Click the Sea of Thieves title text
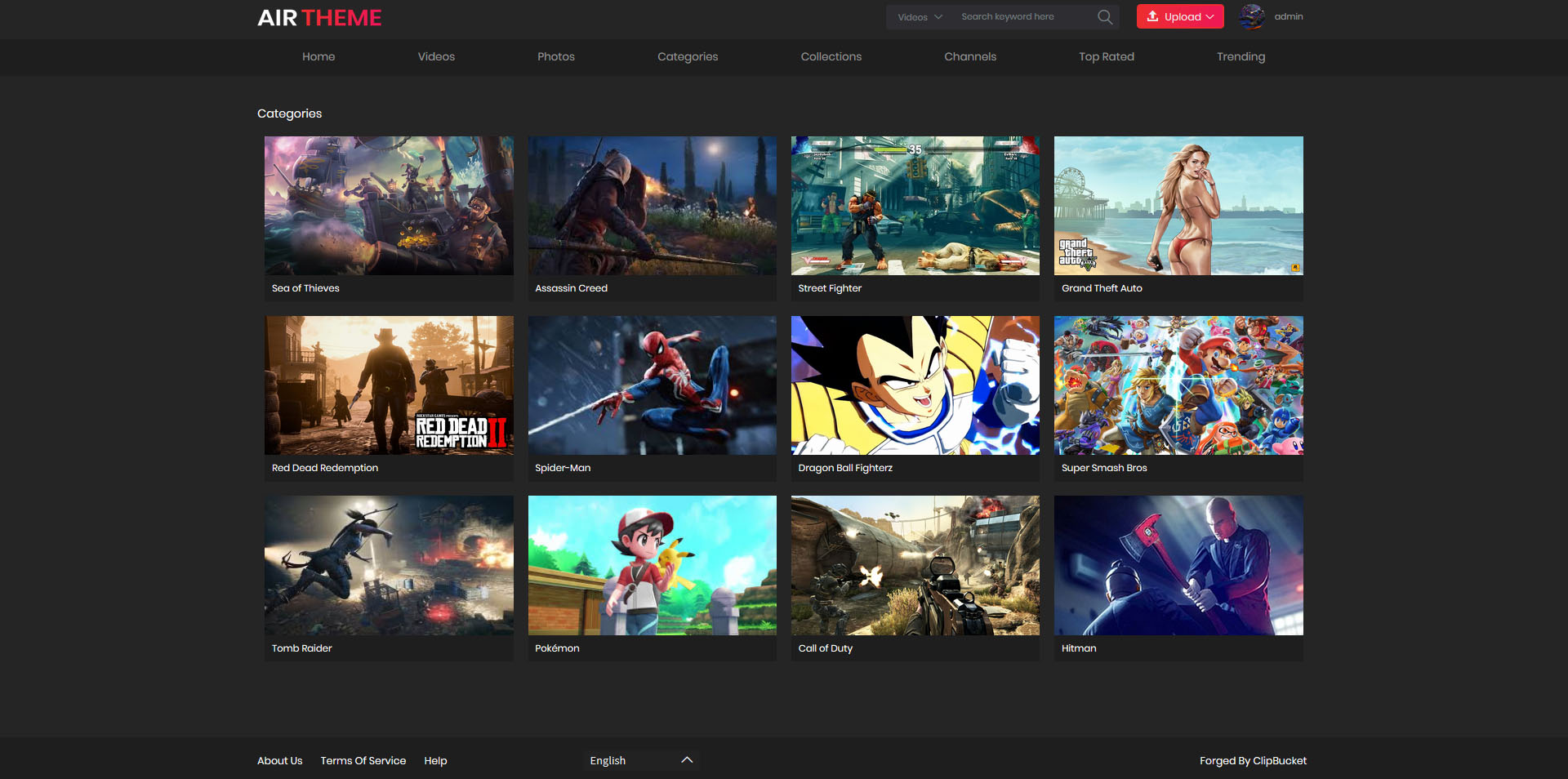 (305, 288)
